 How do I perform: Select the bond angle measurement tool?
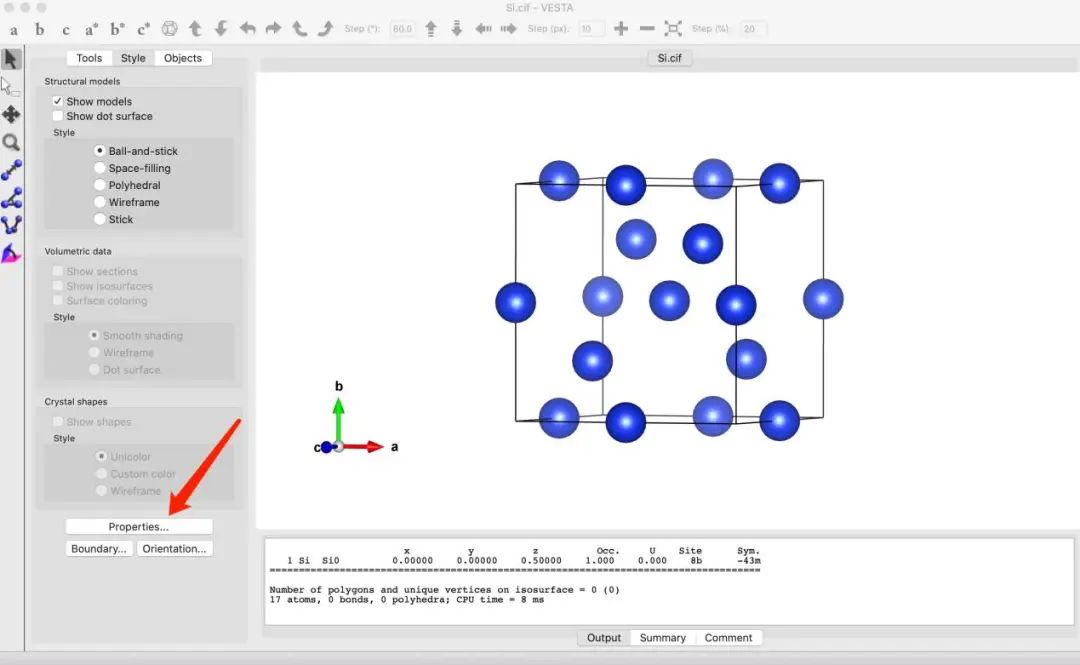click(x=11, y=198)
